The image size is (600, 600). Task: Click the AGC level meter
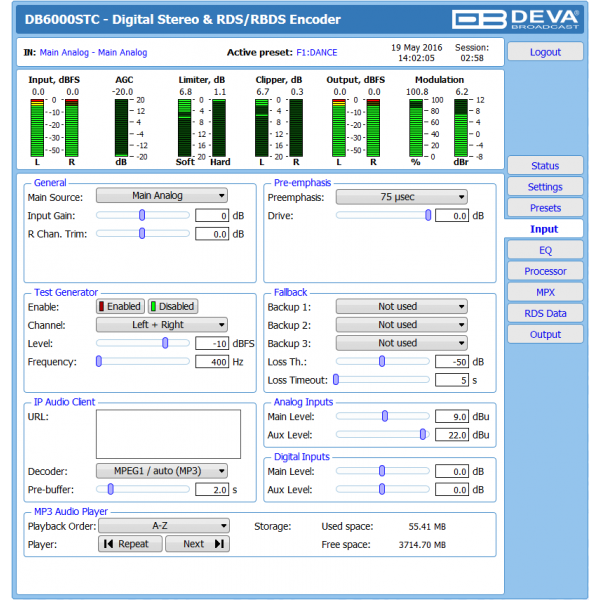tap(121, 128)
